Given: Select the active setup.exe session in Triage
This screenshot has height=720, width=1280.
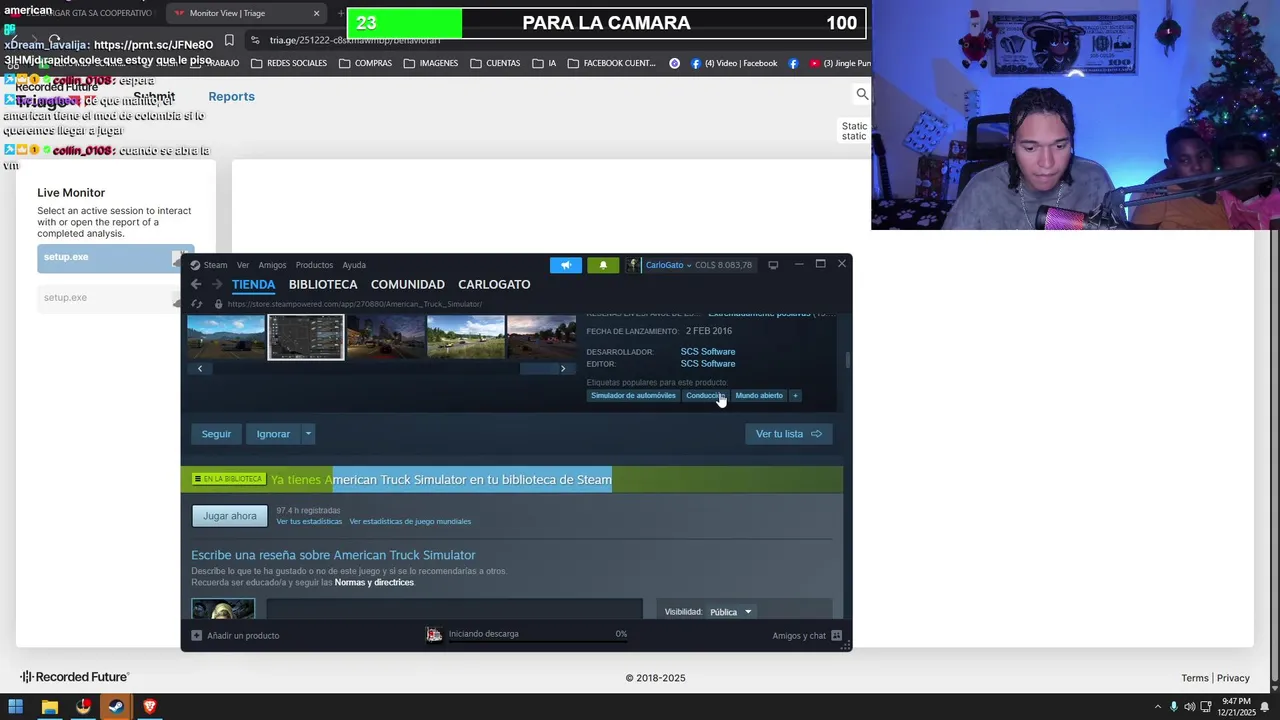Looking at the screenshot, I should click(116, 258).
